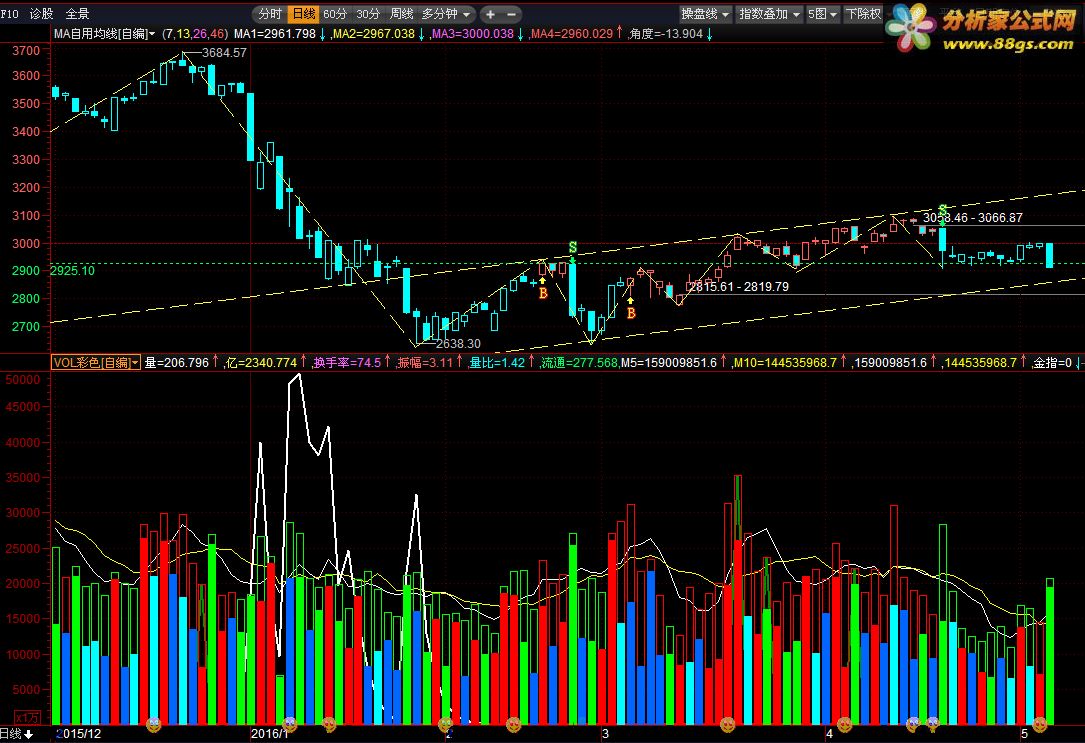The image size is (1085, 743).
Task: Click the 亿=2340.774 turnover value
Action: [262, 362]
